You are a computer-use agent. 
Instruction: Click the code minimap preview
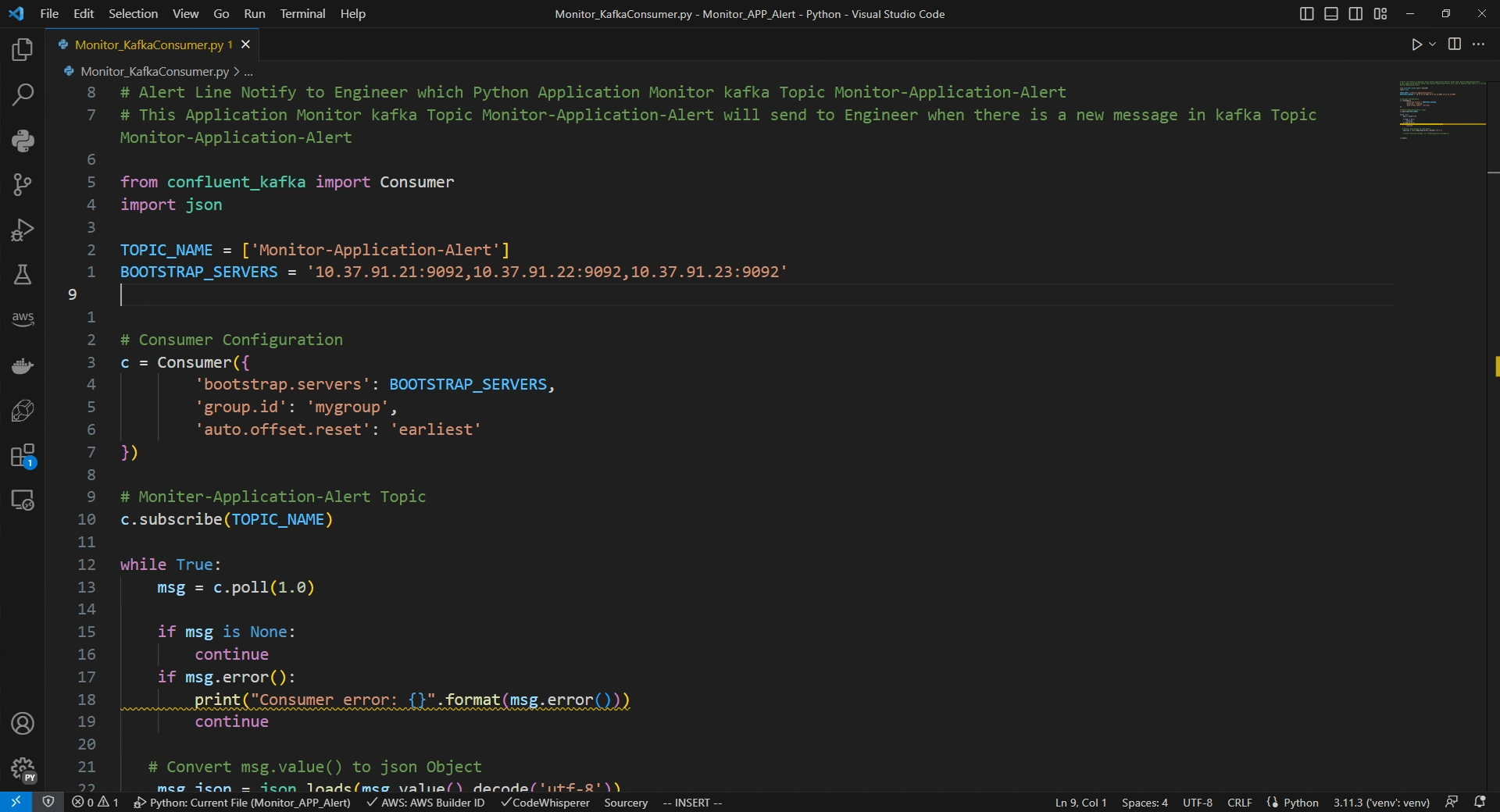coord(1441,109)
